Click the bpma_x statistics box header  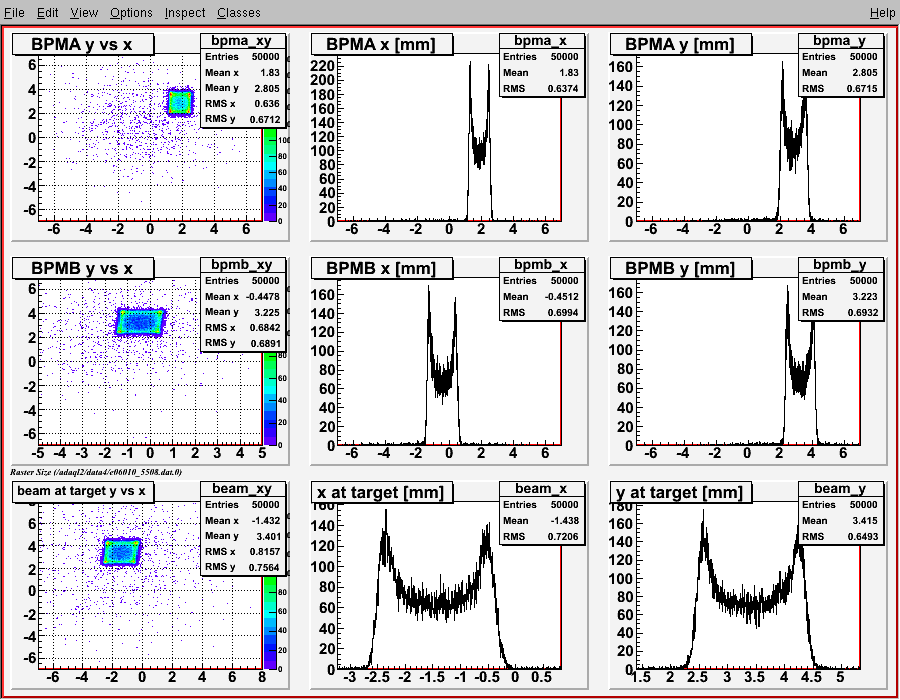pos(541,40)
